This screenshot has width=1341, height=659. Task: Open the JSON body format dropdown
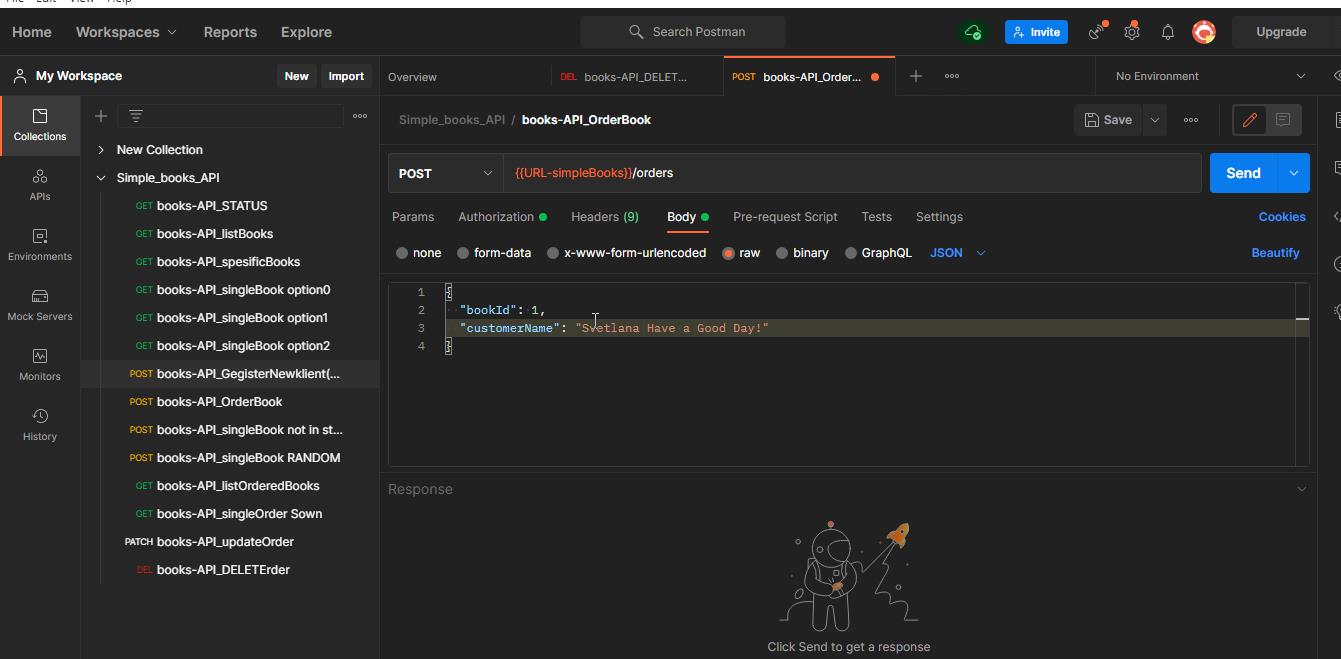click(957, 253)
